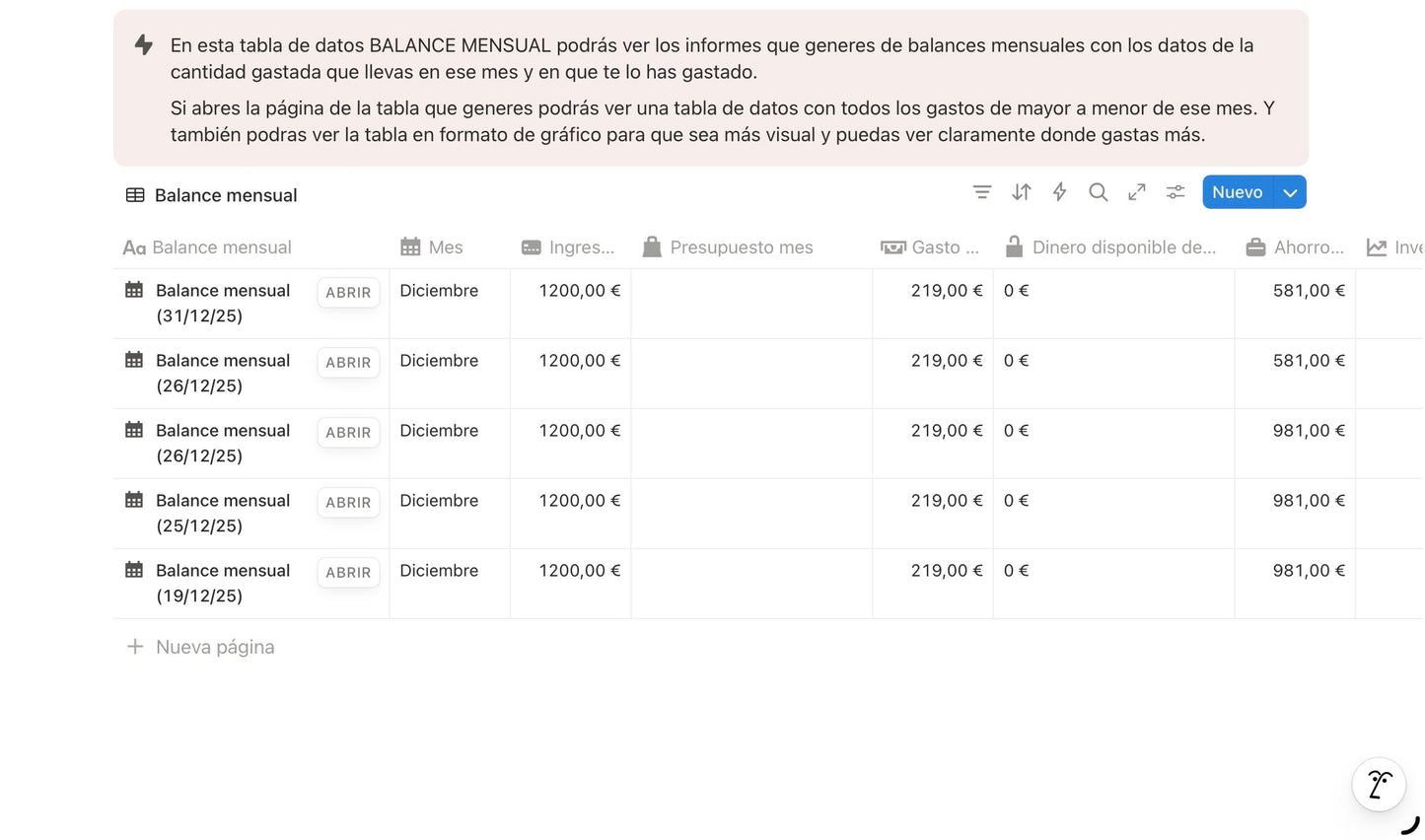
Task: Click the blue Nuevo button
Action: [1237, 192]
